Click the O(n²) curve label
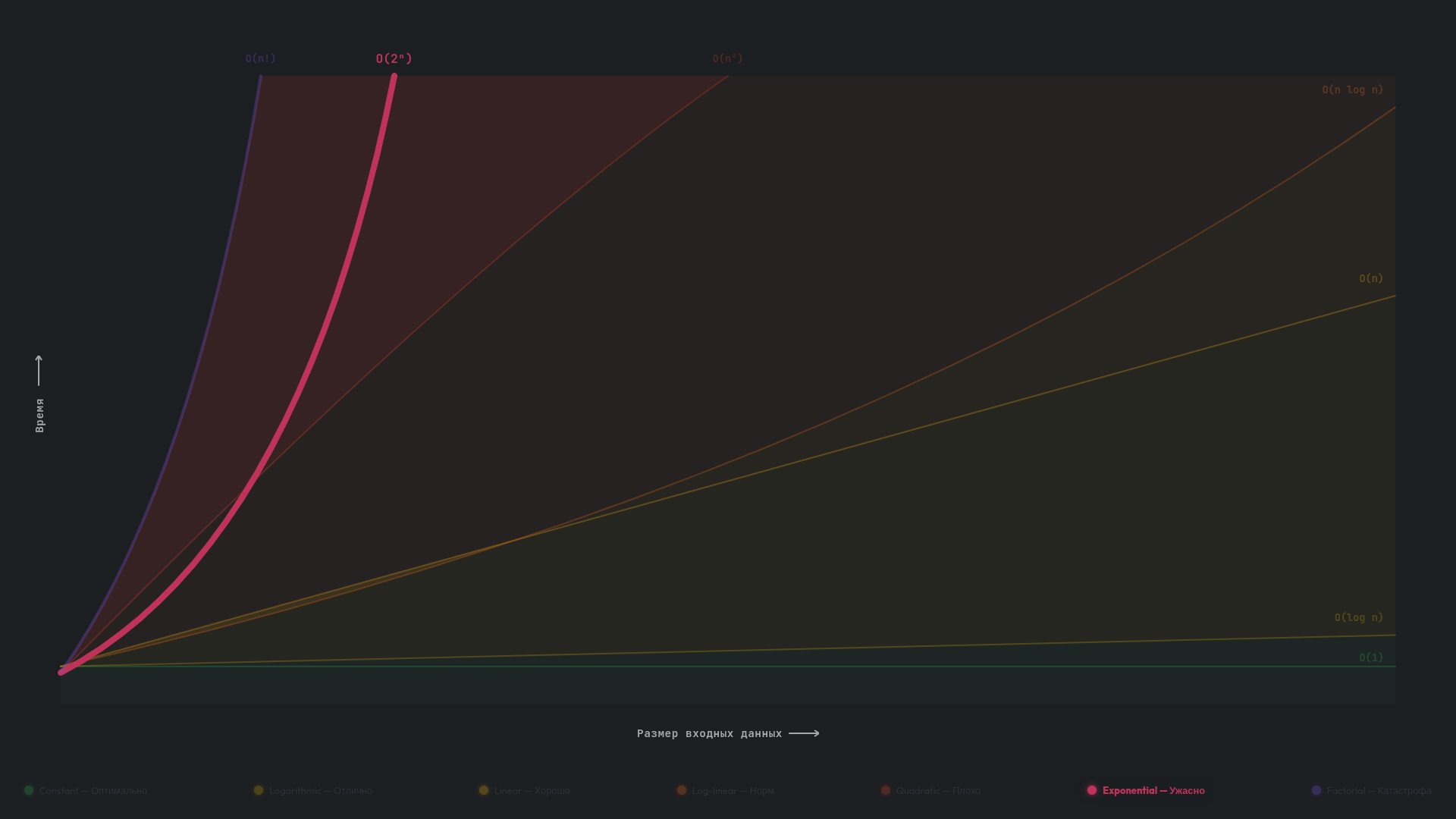 (727, 58)
